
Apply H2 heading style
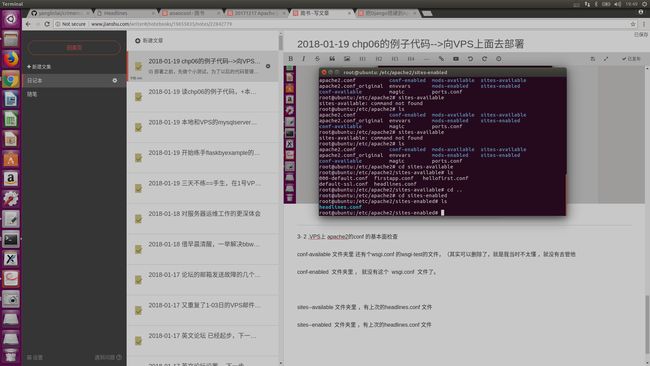click(x=378, y=58)
